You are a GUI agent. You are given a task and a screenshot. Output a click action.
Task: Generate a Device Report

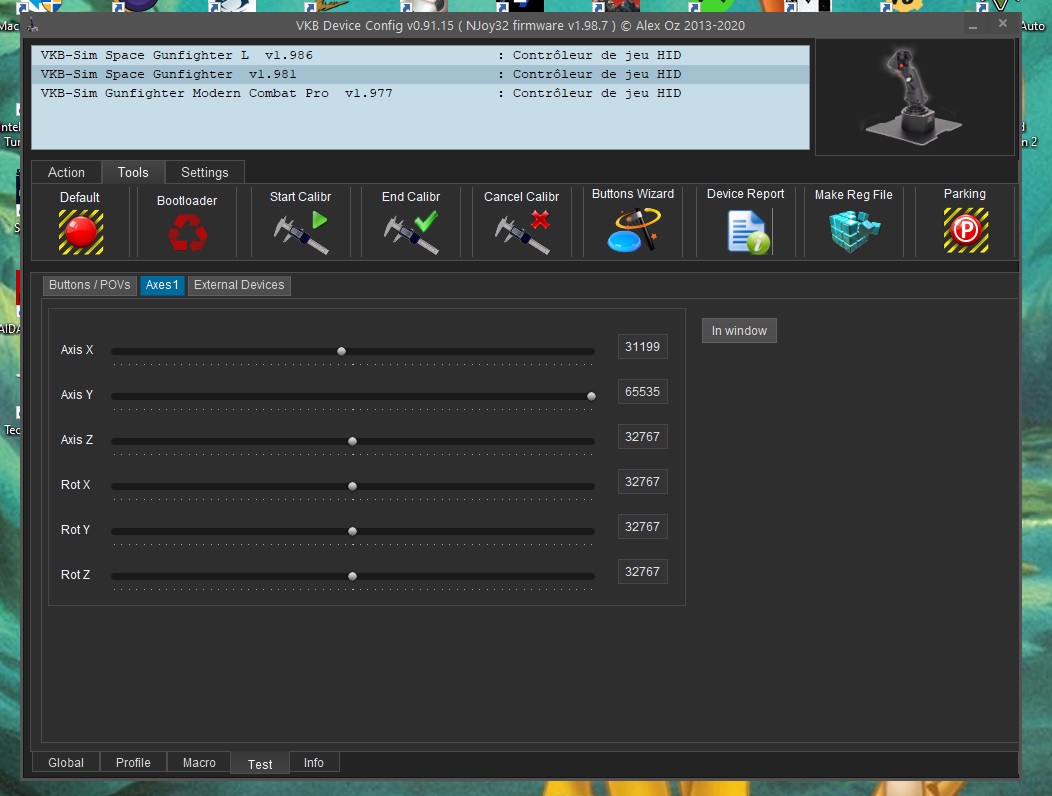(749, 232)
